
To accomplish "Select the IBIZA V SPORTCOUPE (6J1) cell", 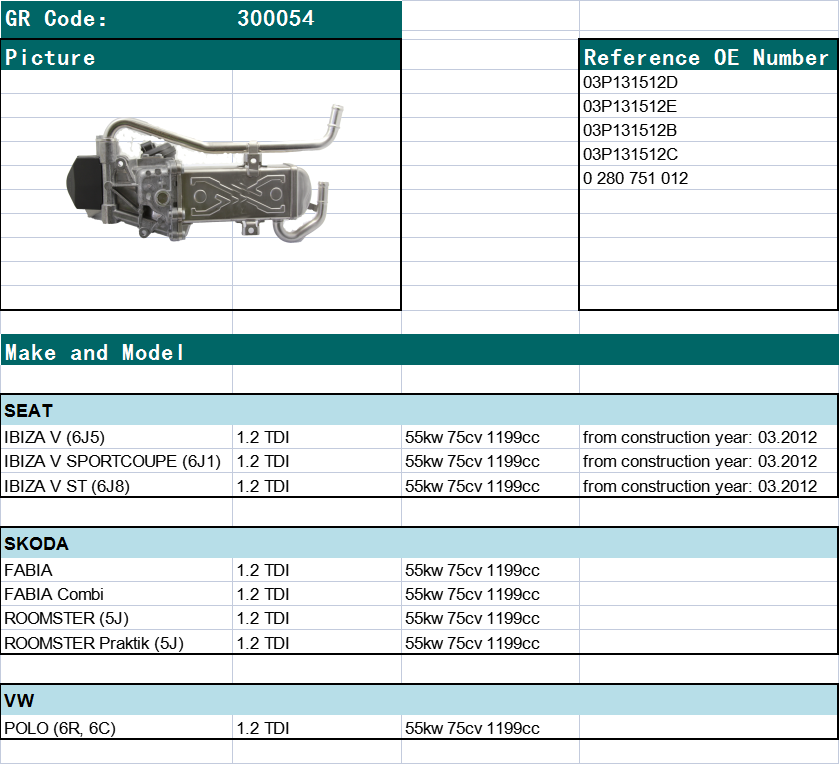I will click(x=117, y=461).
